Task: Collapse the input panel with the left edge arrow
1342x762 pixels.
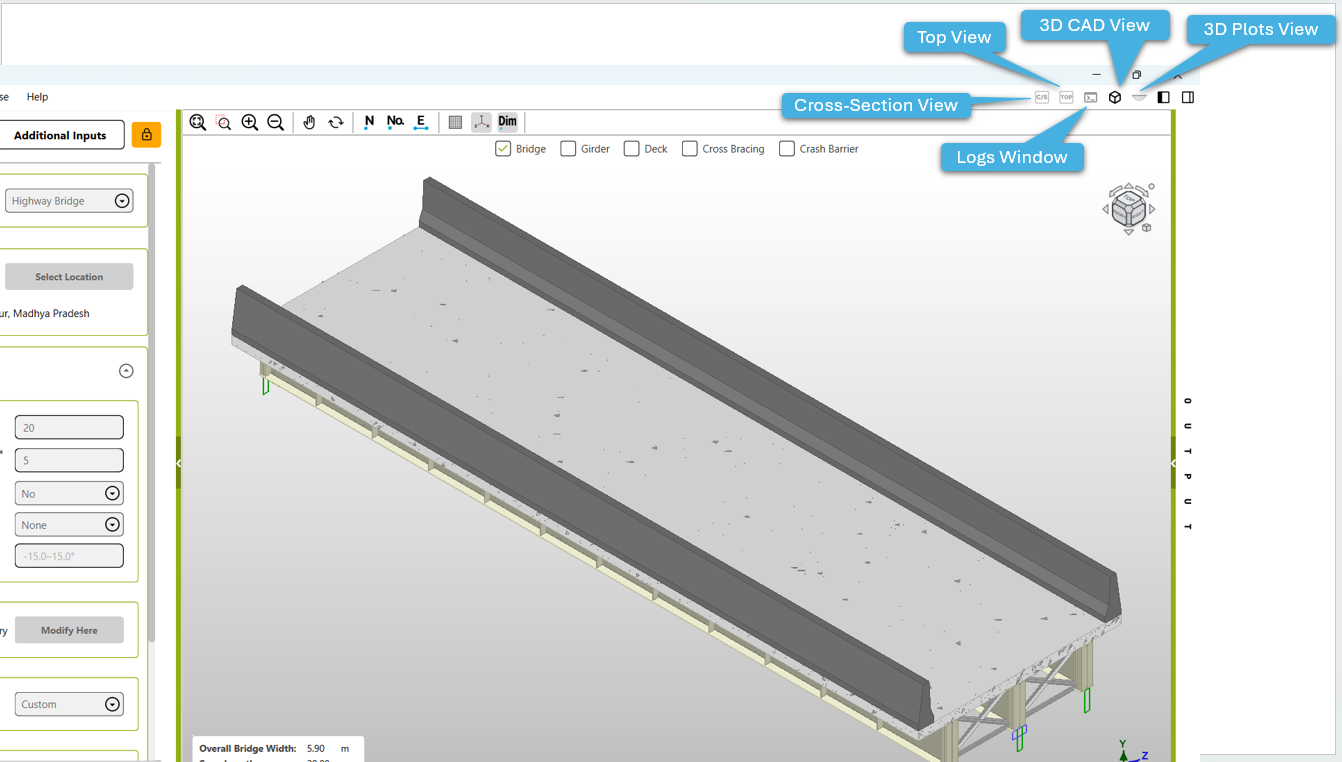Action: coord(178,463)
